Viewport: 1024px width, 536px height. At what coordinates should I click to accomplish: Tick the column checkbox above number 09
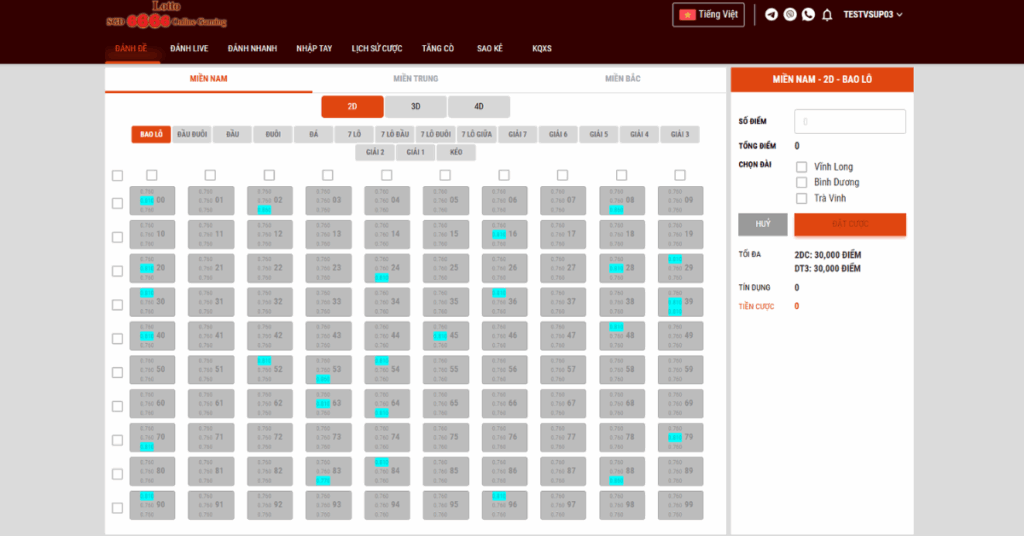pyautogui.click(x=680, y=175)
